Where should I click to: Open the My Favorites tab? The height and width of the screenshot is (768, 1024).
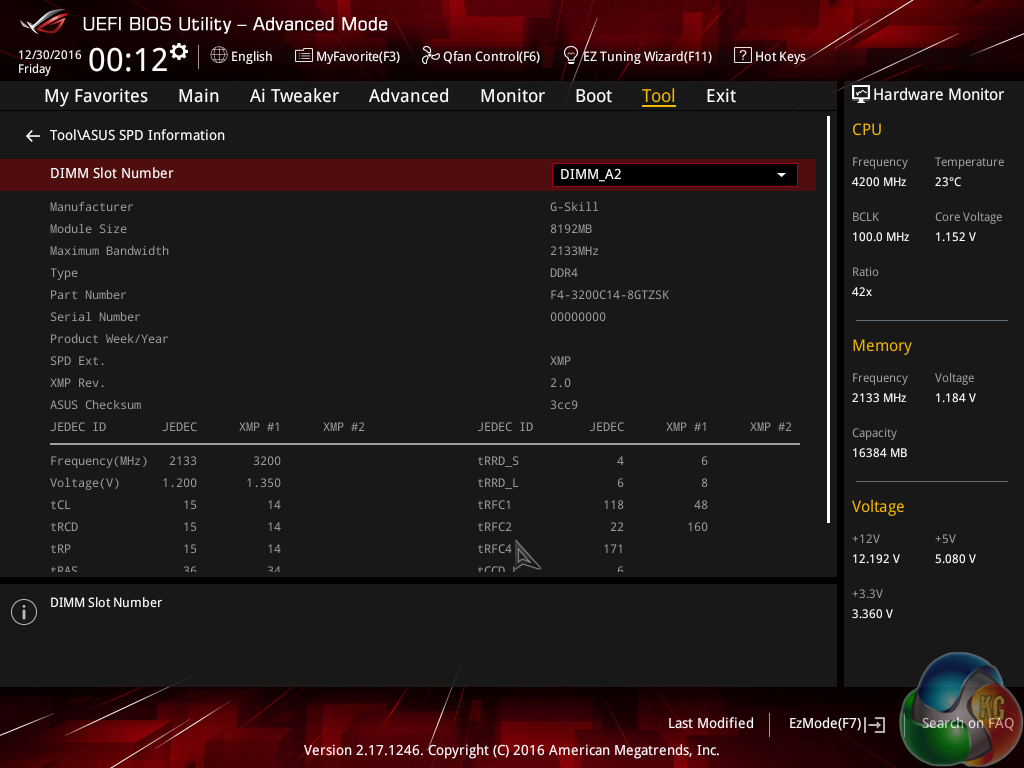96,96
